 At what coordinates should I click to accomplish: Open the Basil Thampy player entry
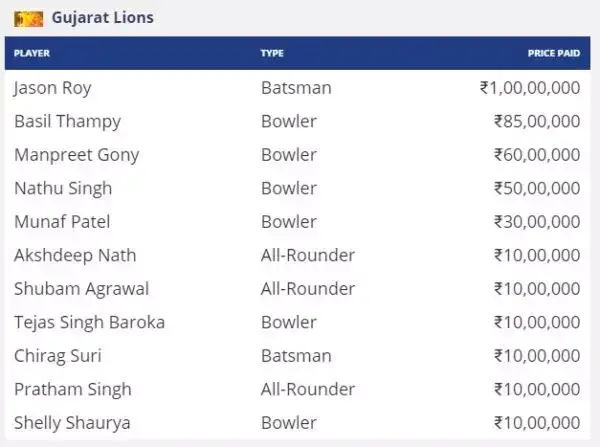pos(67,122)
